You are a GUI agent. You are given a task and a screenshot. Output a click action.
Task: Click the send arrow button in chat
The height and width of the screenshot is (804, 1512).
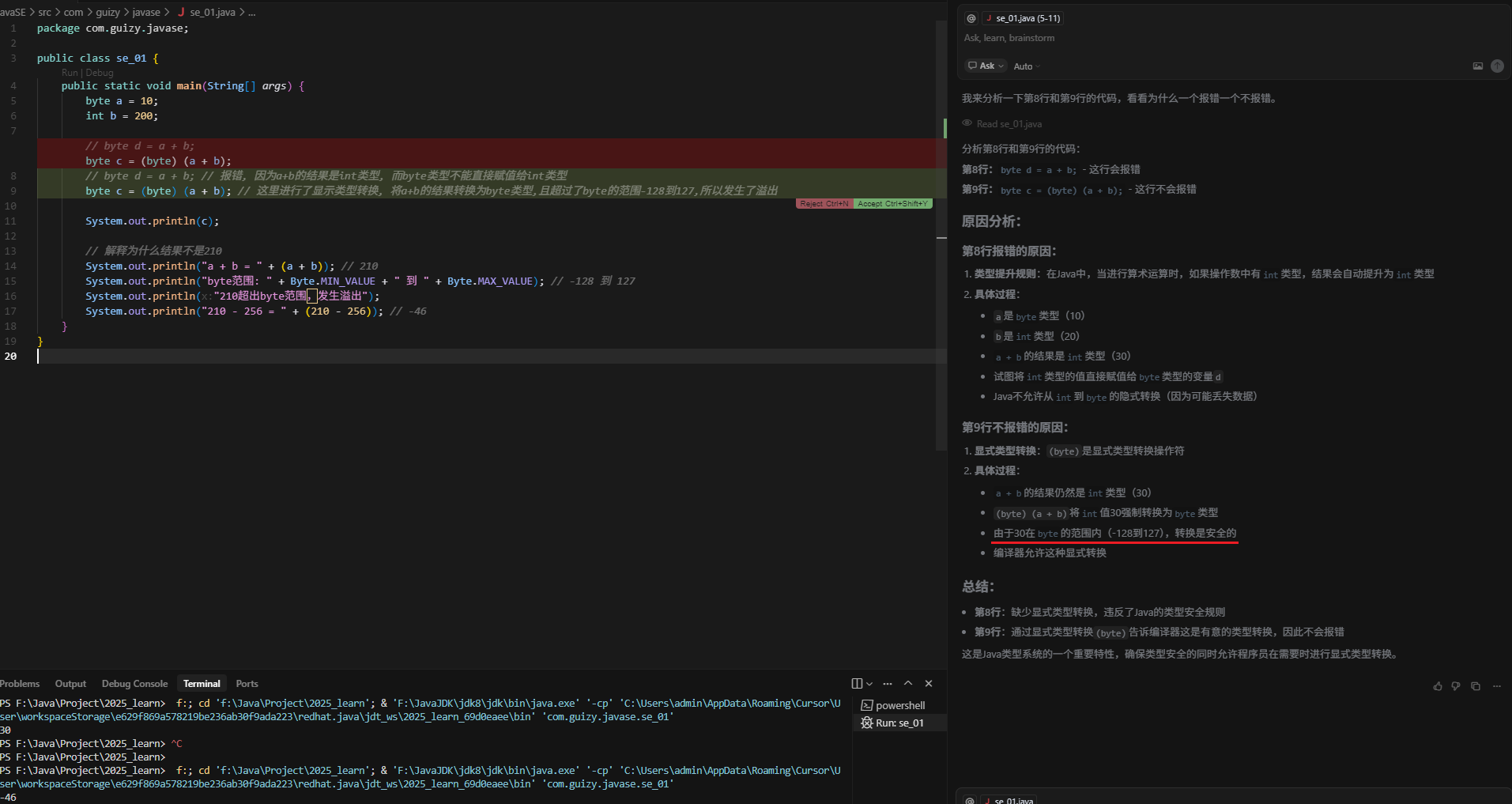1497,66
